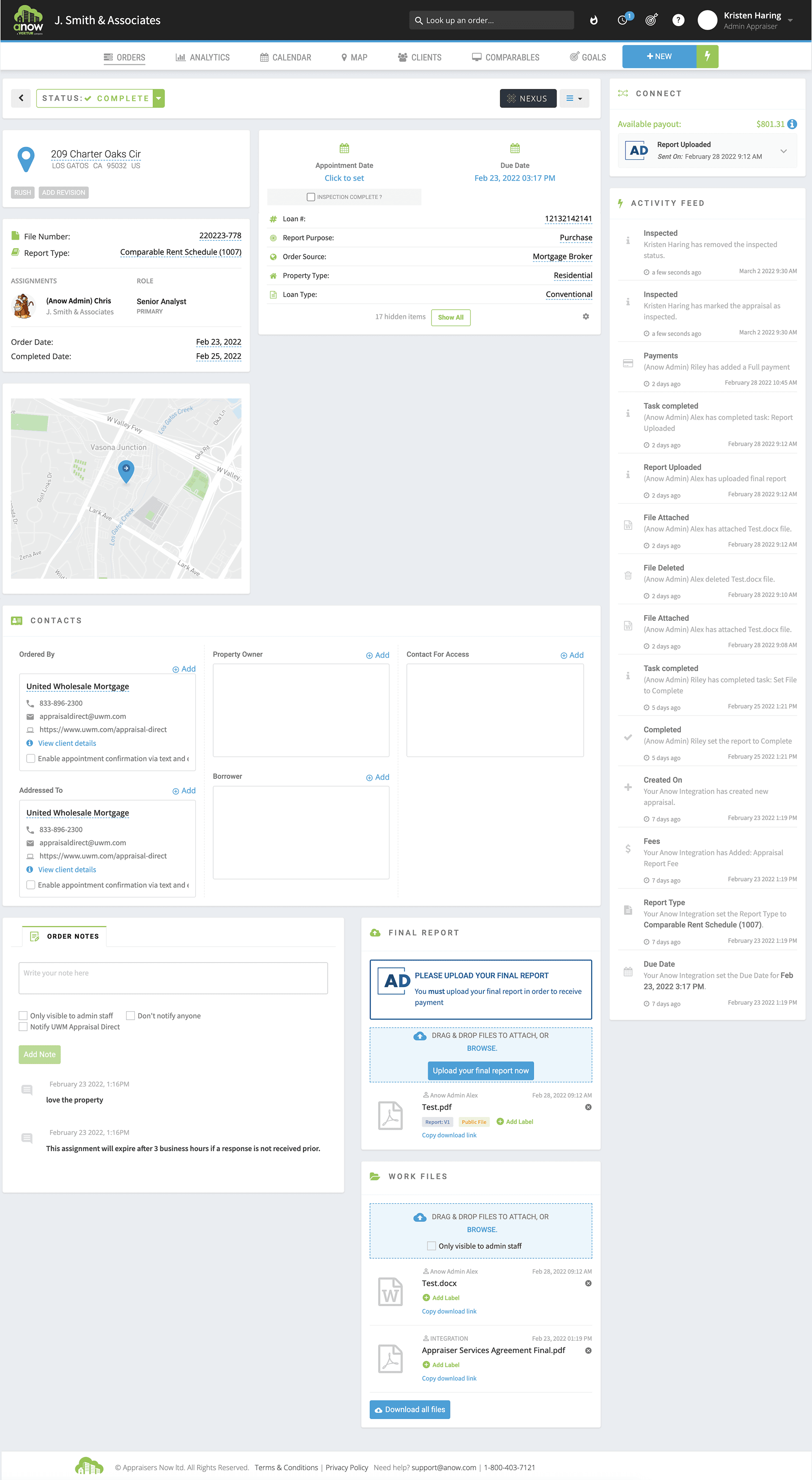
Task: Click Download all files button
Action: coord(409,1409)
